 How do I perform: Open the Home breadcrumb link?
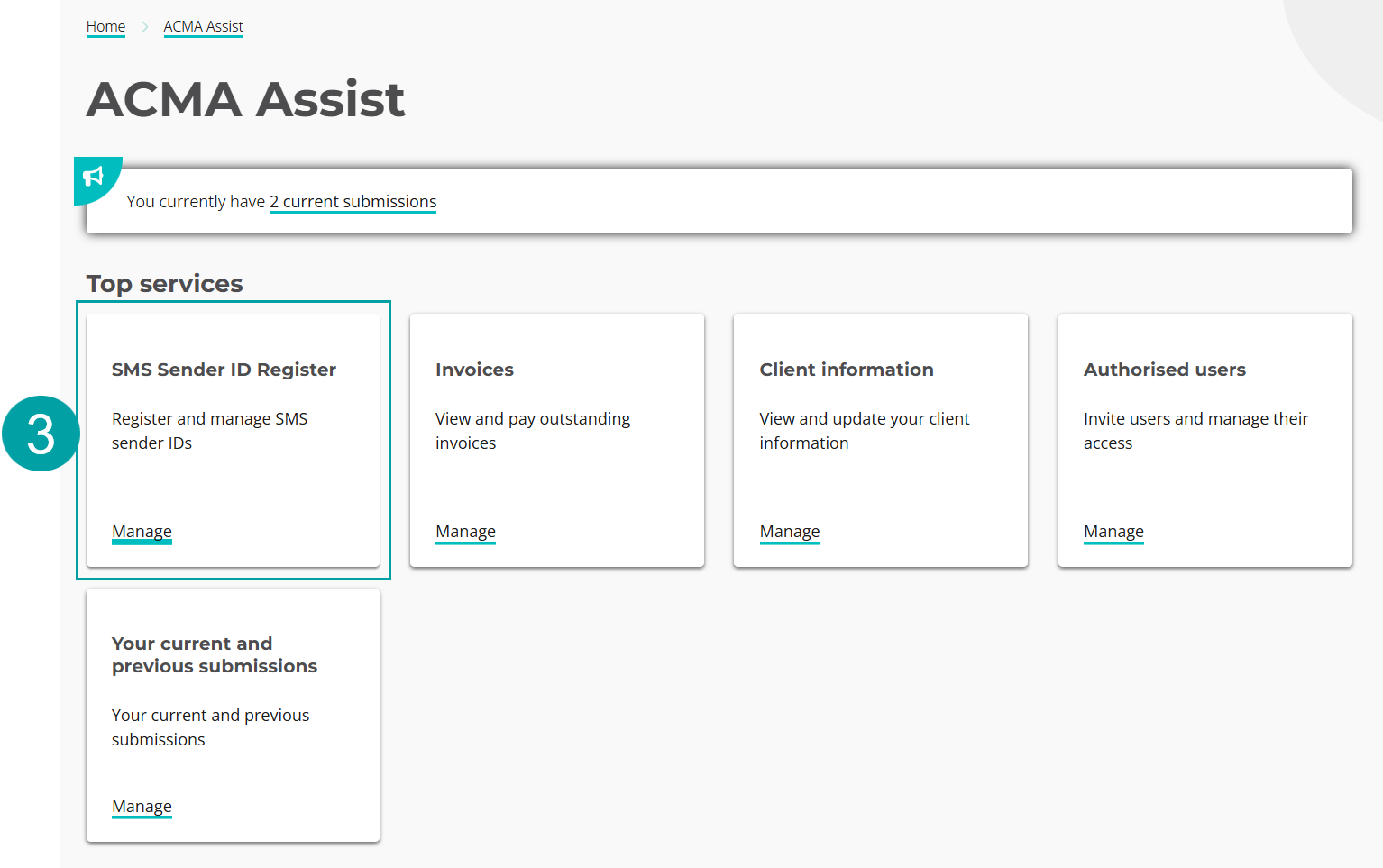[x=105, y=27]
